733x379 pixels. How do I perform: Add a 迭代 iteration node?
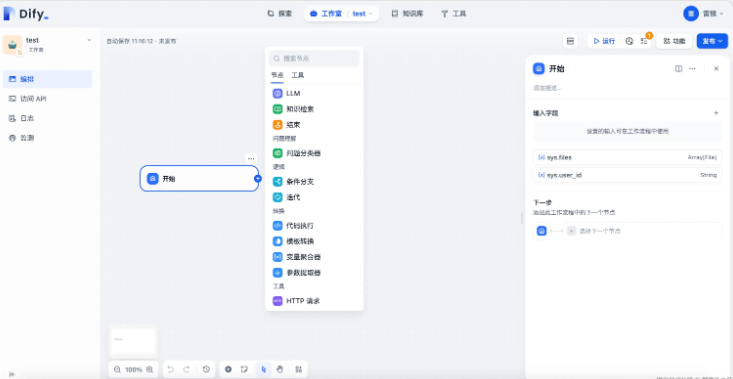[x=314, y=197]
